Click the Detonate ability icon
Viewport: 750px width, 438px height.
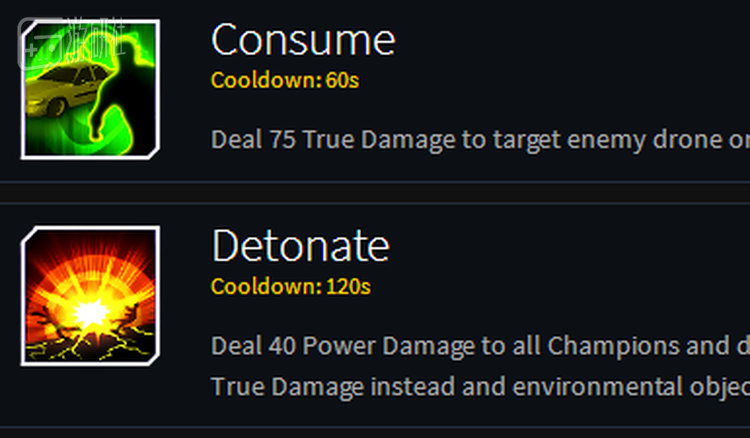[90, 296]
